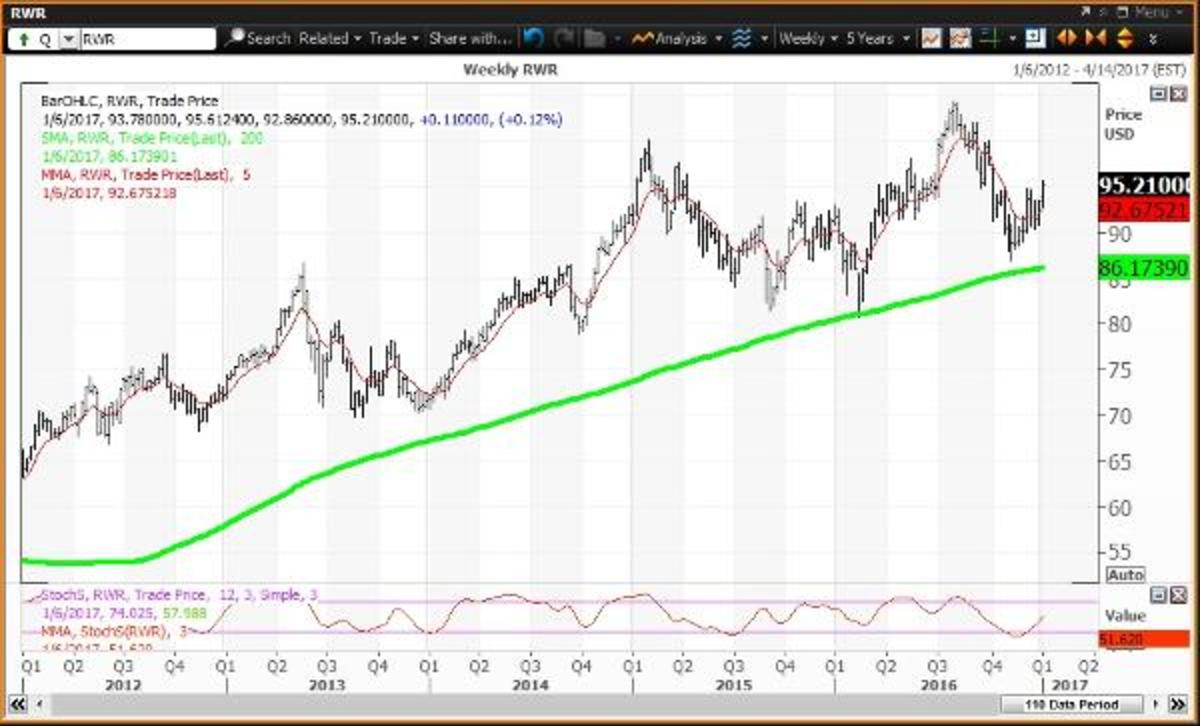Viewport: 1200px width, 726px height.
Task: Click the red 51.620 stochastic value label
Action: pyautogui.click(x=1143, y=639)
